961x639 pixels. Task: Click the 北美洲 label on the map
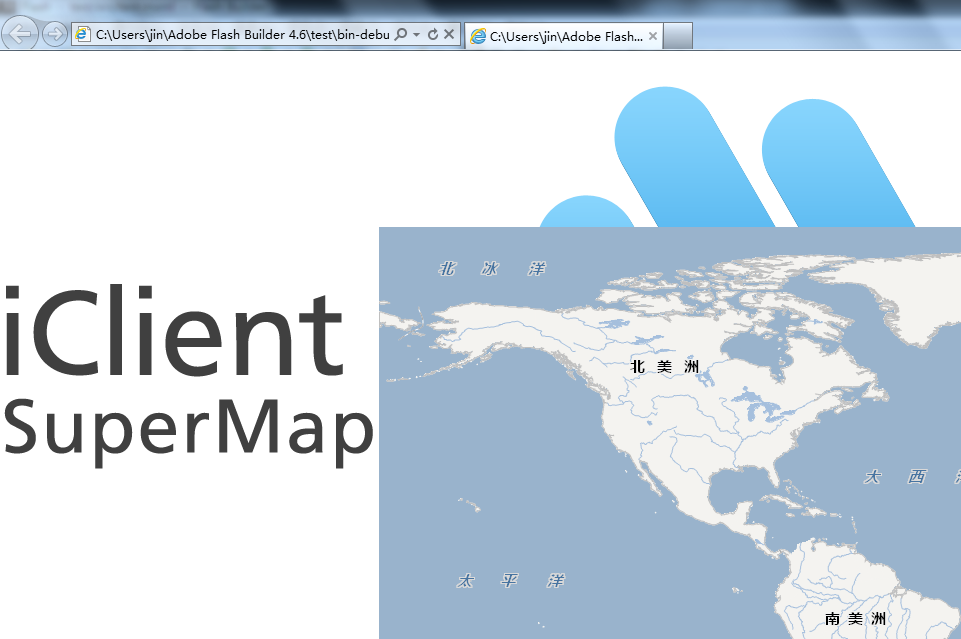click(x=664, y=366)
